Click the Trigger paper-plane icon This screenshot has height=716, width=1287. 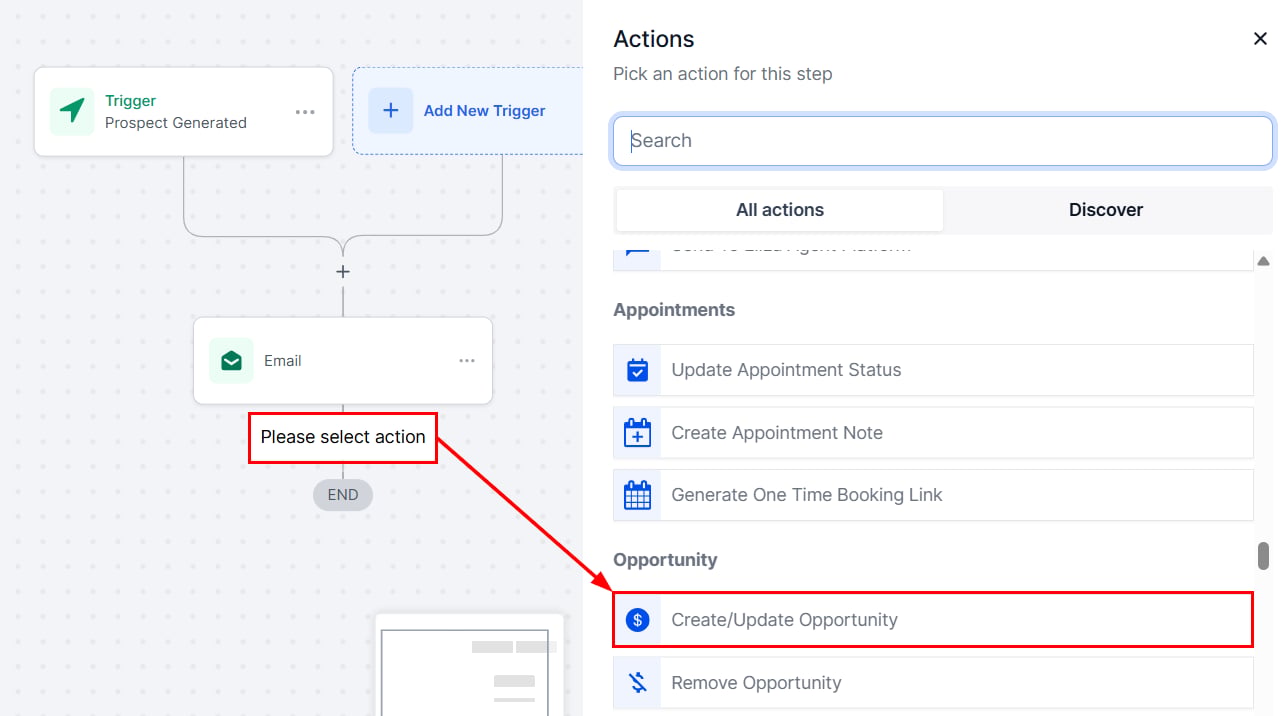coord(72,111)
